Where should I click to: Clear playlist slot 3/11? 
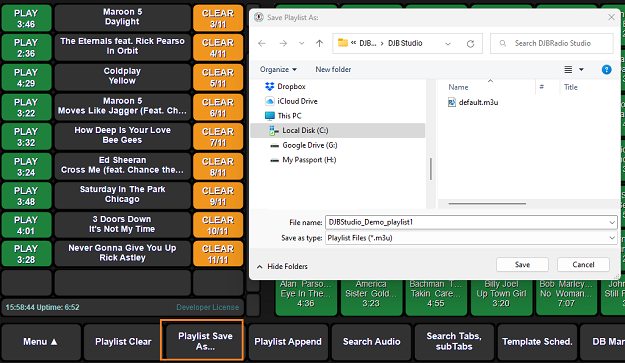218,19
